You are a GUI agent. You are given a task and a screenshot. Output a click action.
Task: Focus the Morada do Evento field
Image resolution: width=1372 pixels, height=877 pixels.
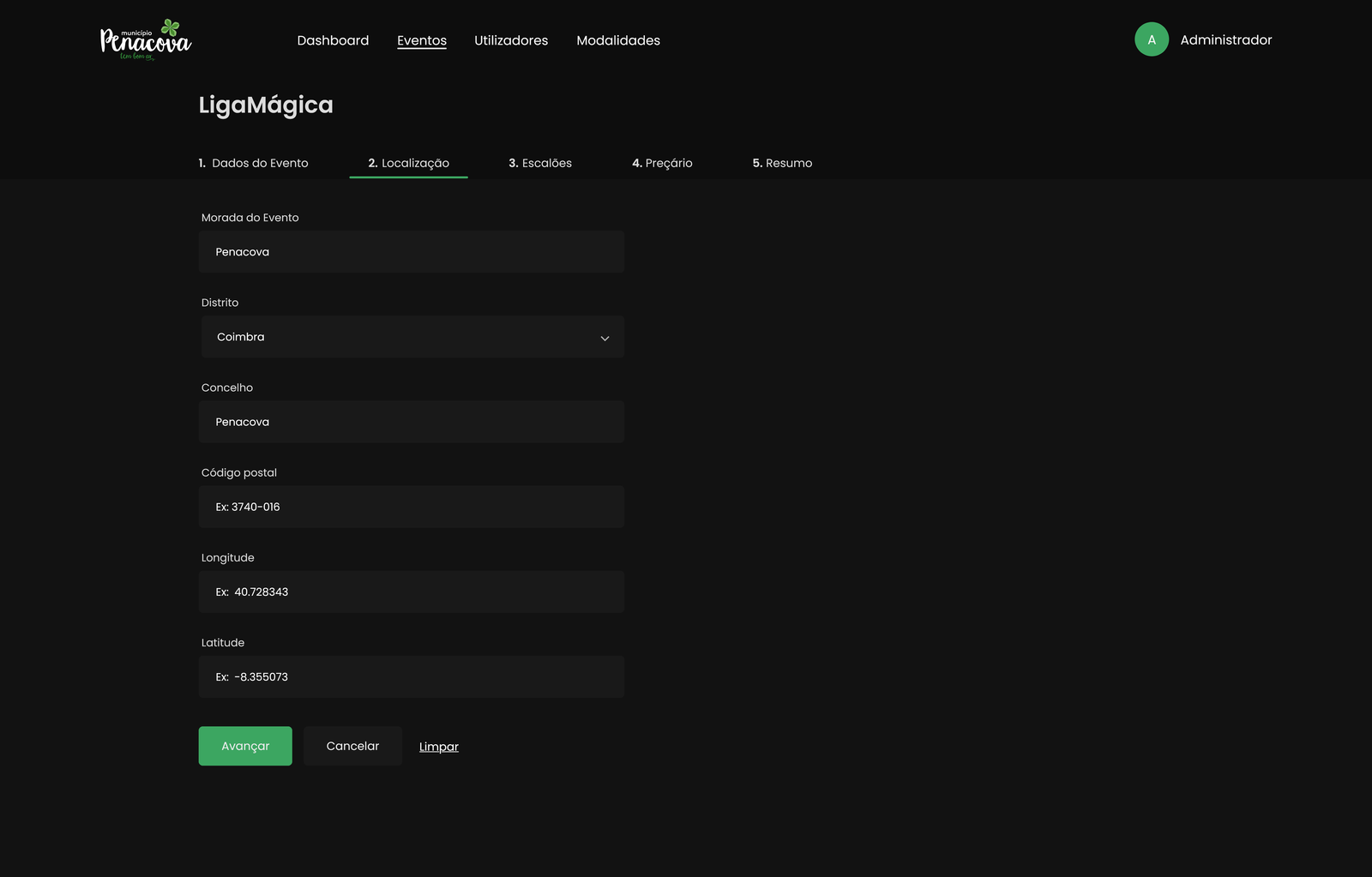411,252
